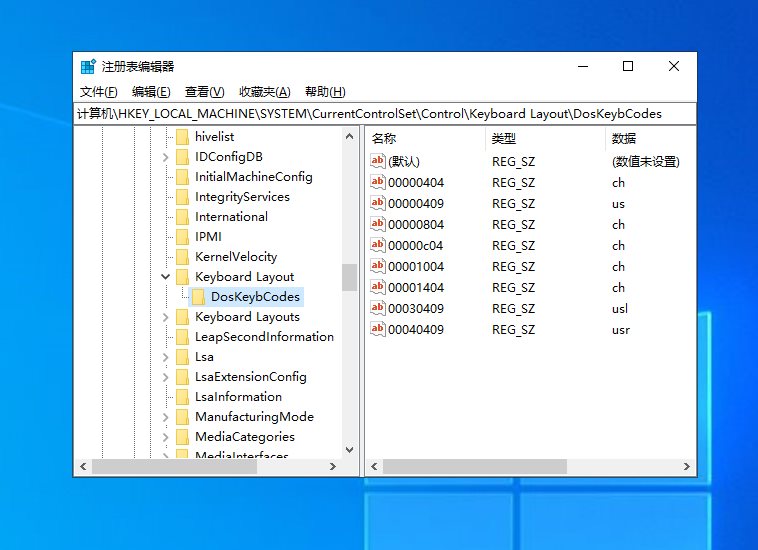
Task: Select the International folder icon
Action: pos(182,217)
